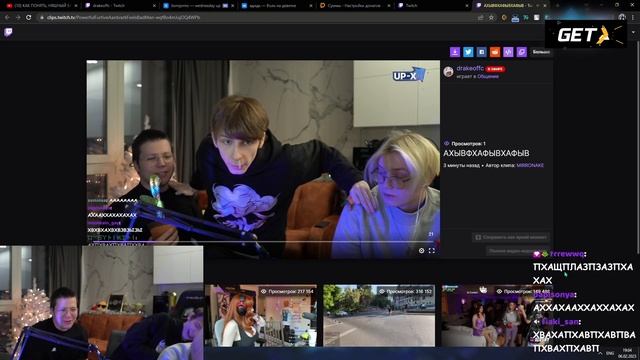The image size is (640, 360).
Task: Show hidden system tray icons
Action: point(600,353)
